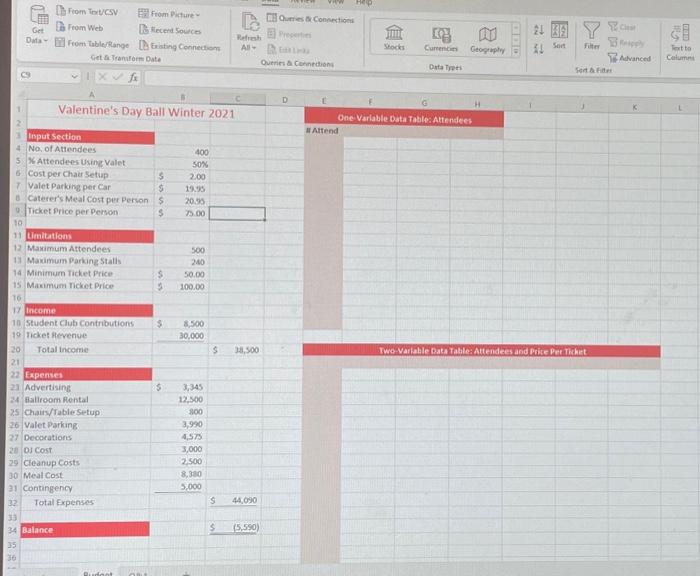The width and height of the screenshot is (700, 577).
Task: Select 'No. of Attendees' label cell
Action: coord(91,149)
